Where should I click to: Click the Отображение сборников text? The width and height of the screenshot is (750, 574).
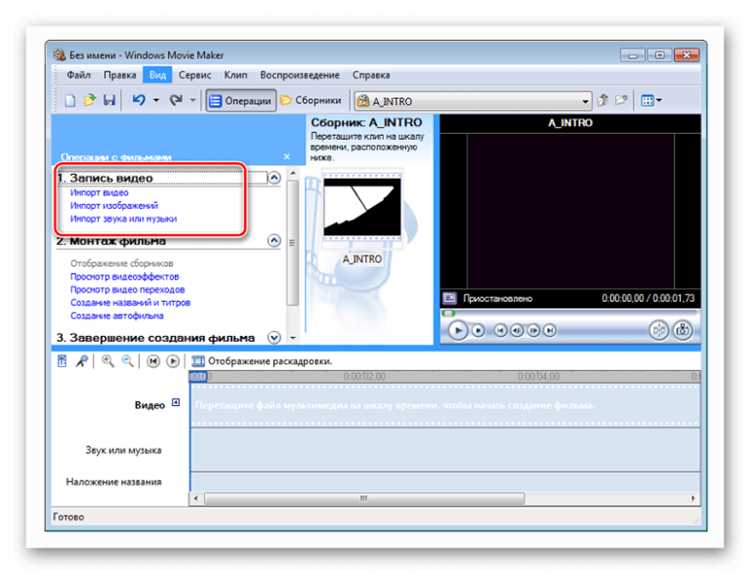pyautogui.click(x=121, y=263)
